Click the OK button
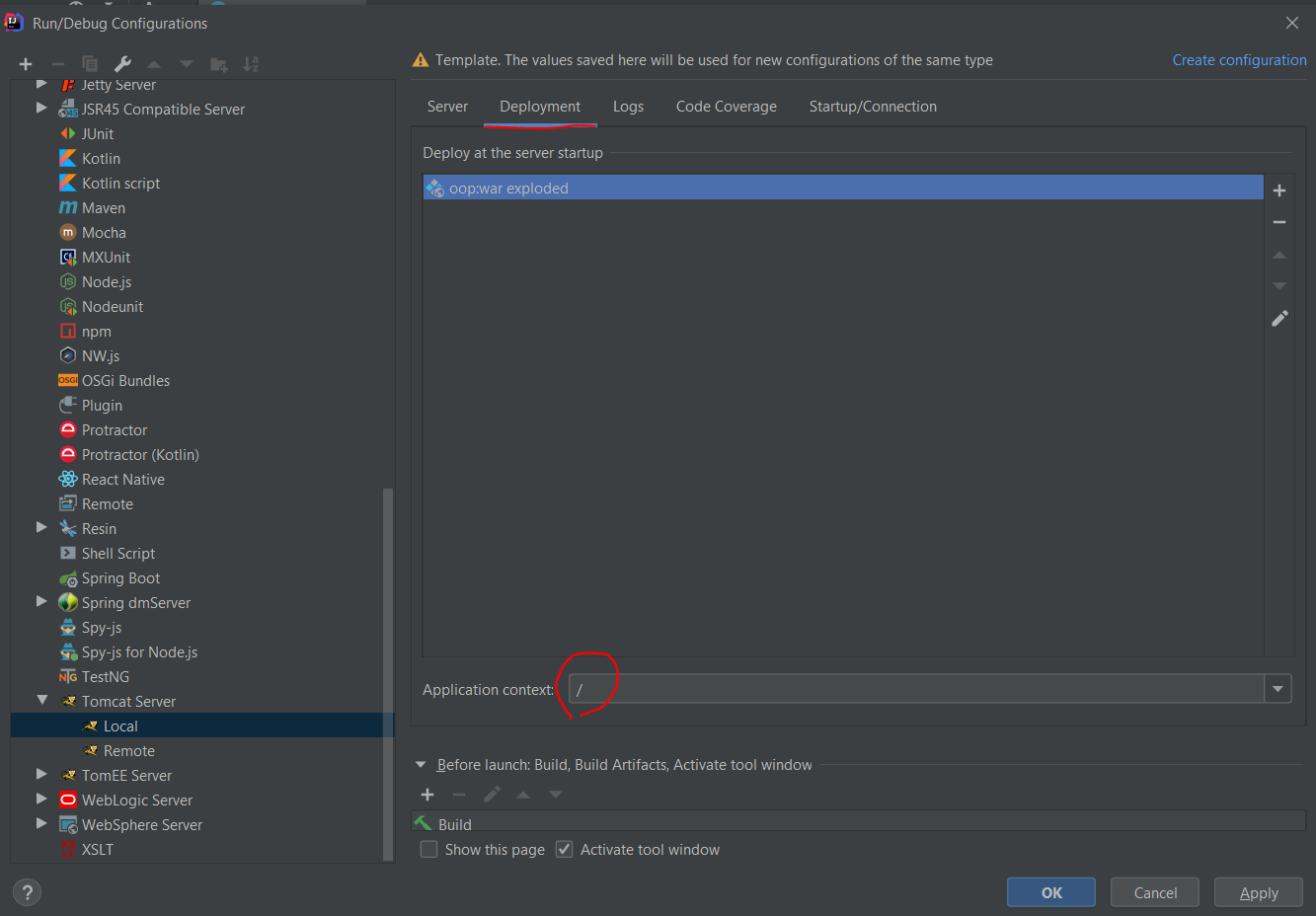This screenshot has height=916, width=1316. (1051, 892)
